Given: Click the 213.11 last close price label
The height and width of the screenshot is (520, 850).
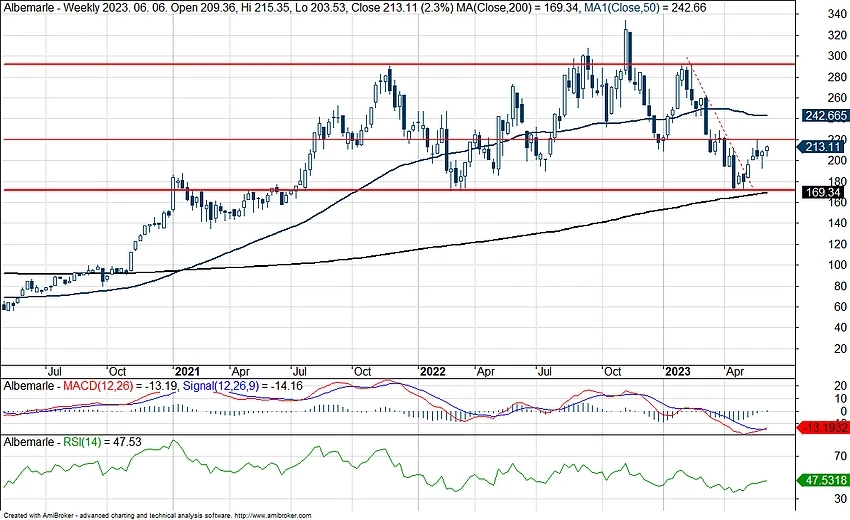Looking at the screenshot, I should [822, 147].
